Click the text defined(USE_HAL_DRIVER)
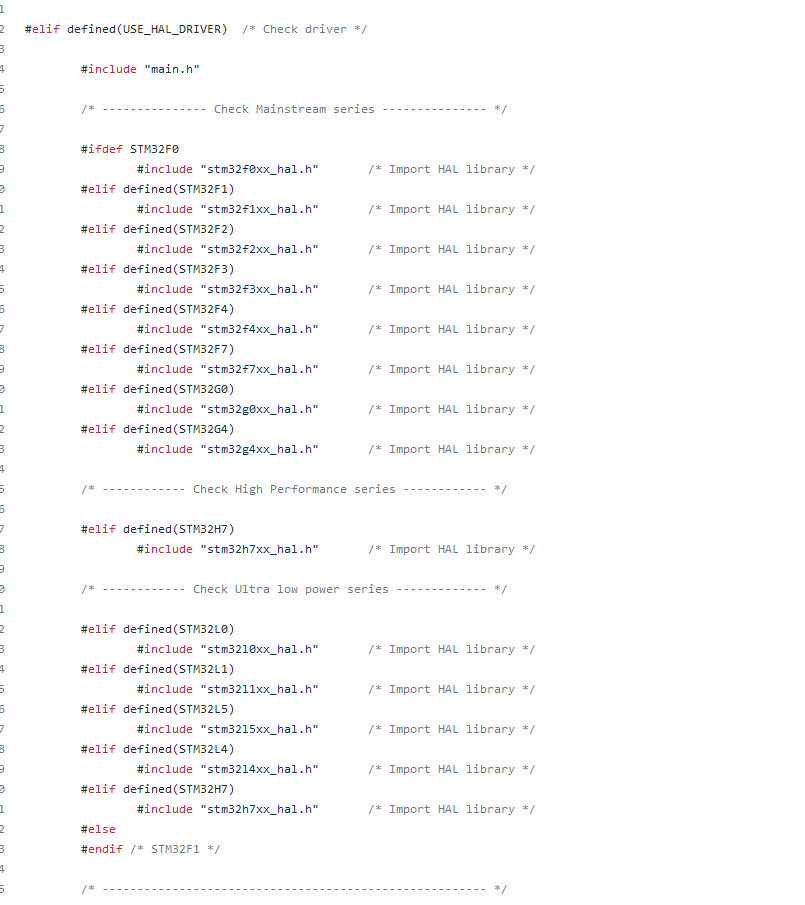 coord(147,29)
